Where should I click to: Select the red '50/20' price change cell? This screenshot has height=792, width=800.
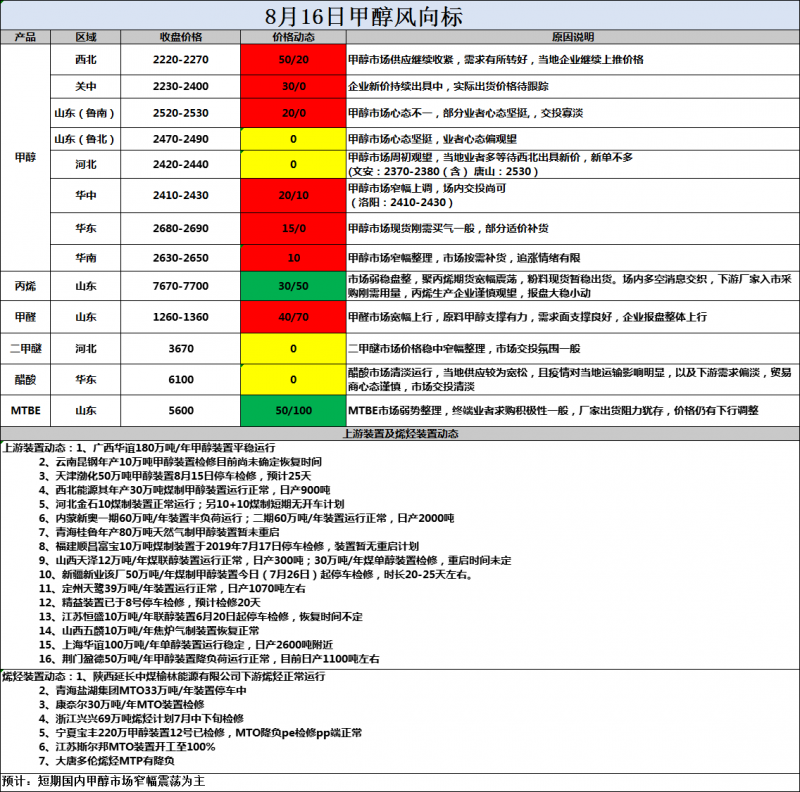[293, 59]
